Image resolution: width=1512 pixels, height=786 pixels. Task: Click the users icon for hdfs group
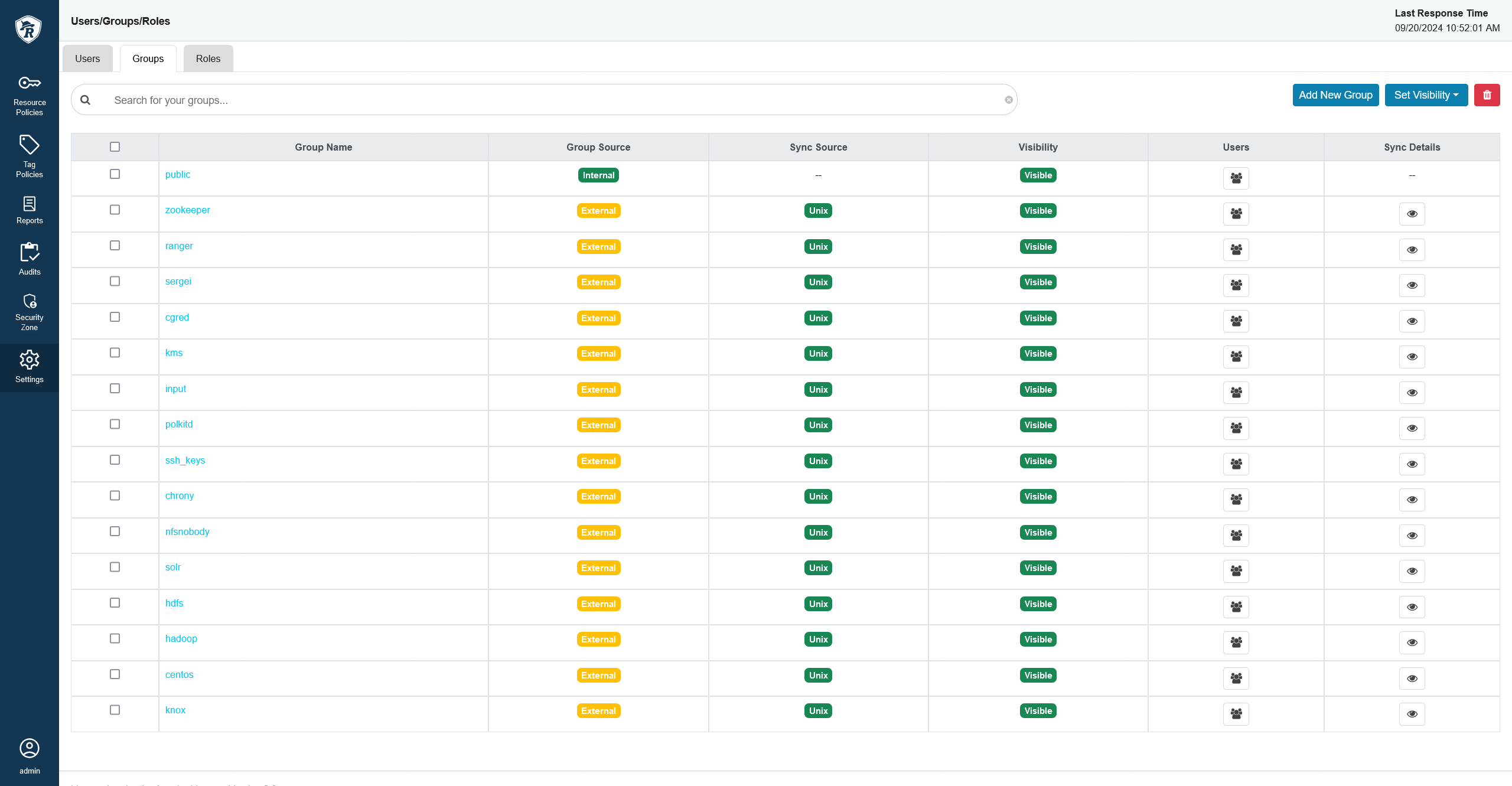[x=1236, y=606]
